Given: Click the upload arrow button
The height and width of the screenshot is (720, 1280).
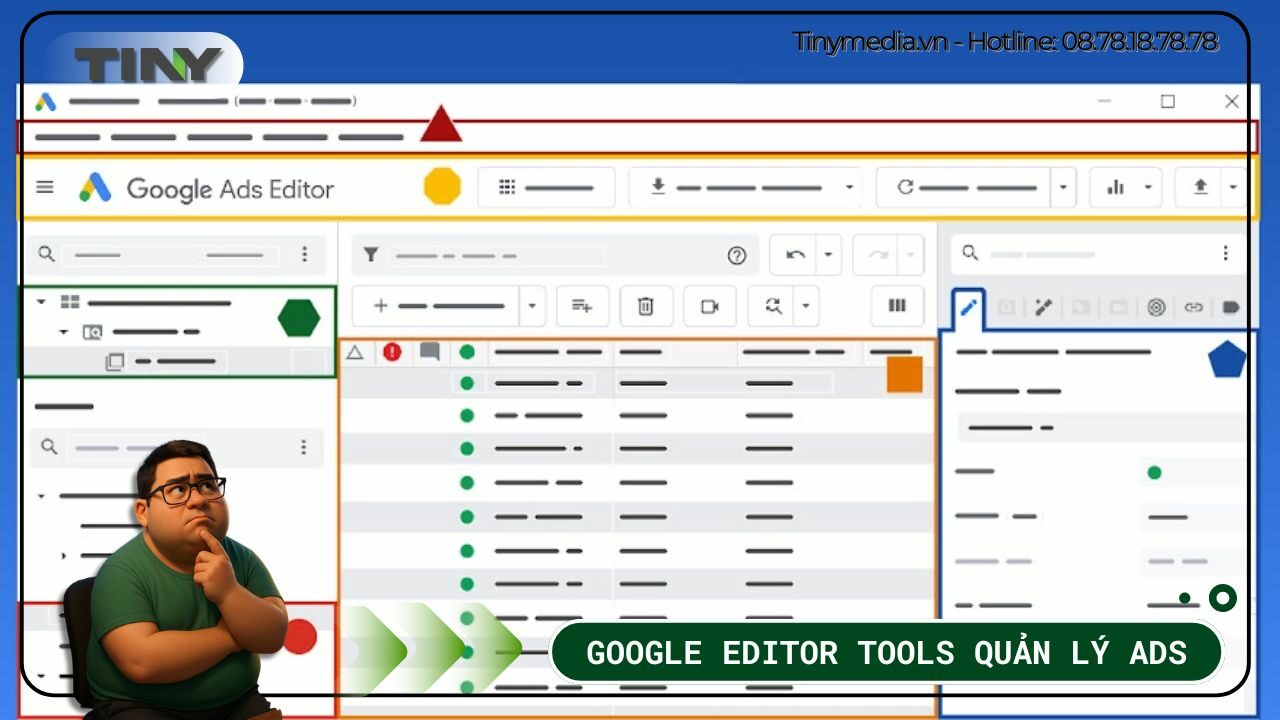Looking at the screenshot, I should [x=1201, y=187].
